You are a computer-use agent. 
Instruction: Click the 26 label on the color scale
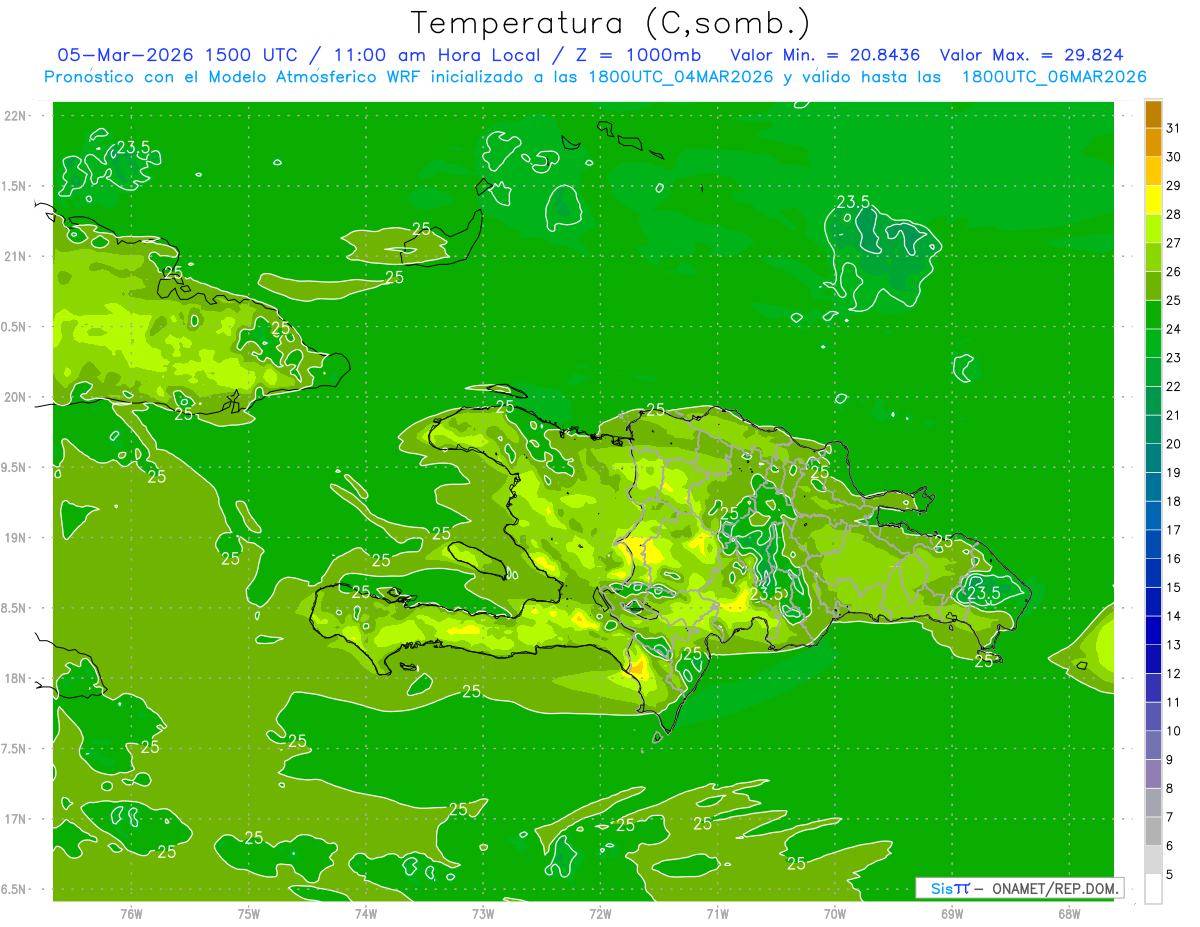1173,271
